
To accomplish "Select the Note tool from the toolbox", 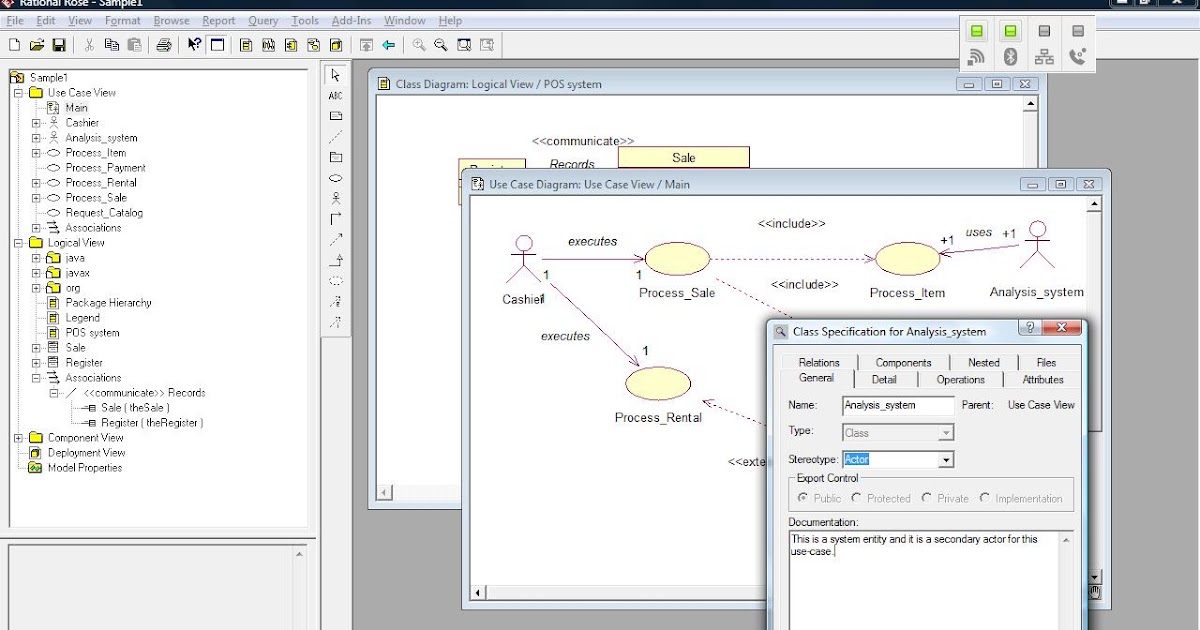I will tap(336, 114).
